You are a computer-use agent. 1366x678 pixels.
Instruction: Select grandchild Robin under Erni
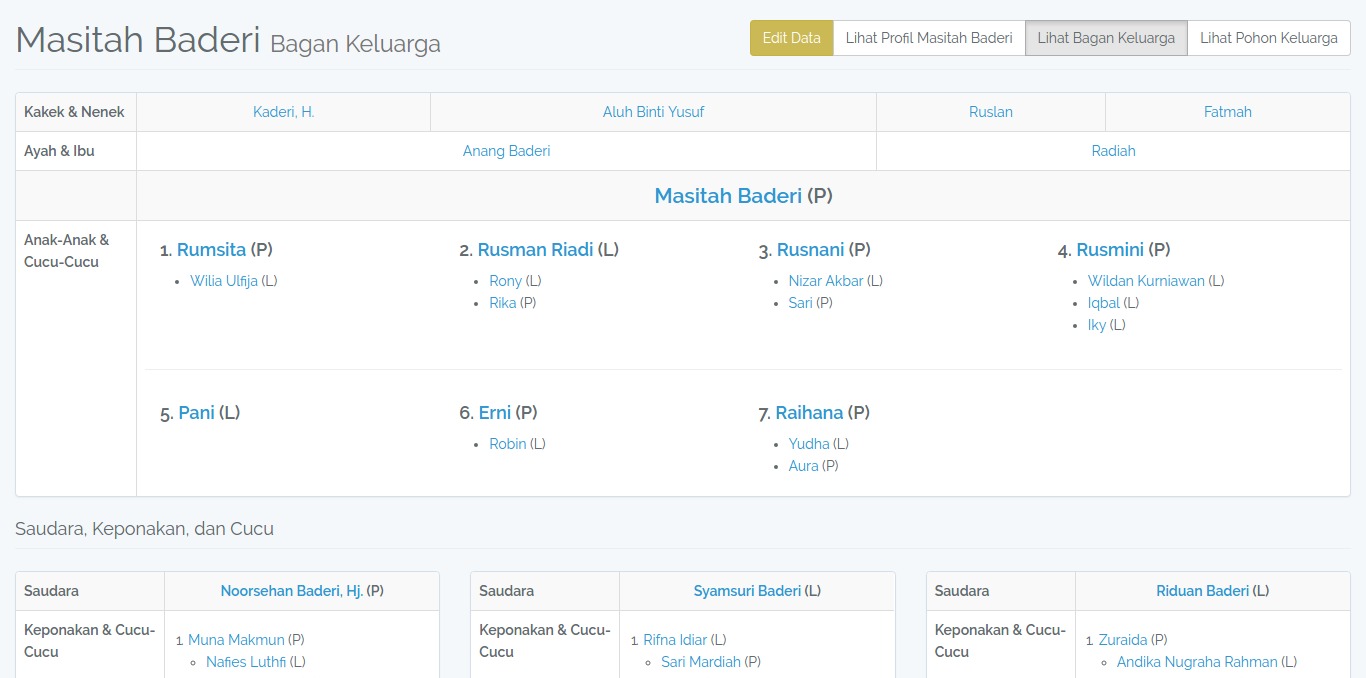pos(507,444)
